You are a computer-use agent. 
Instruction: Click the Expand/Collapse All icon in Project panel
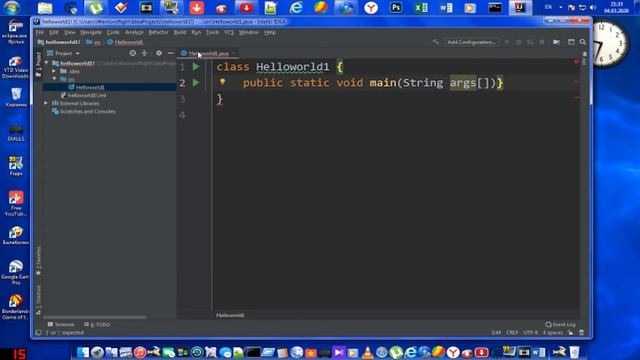click(144, 53)
